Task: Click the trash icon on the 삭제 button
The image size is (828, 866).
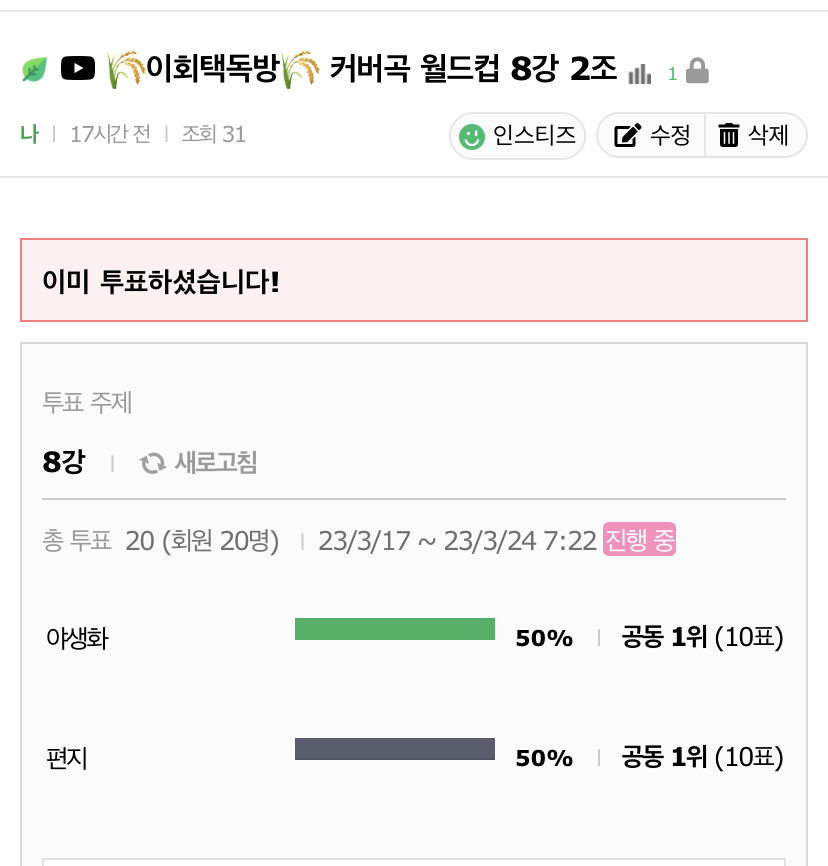Action: (729, 136)
